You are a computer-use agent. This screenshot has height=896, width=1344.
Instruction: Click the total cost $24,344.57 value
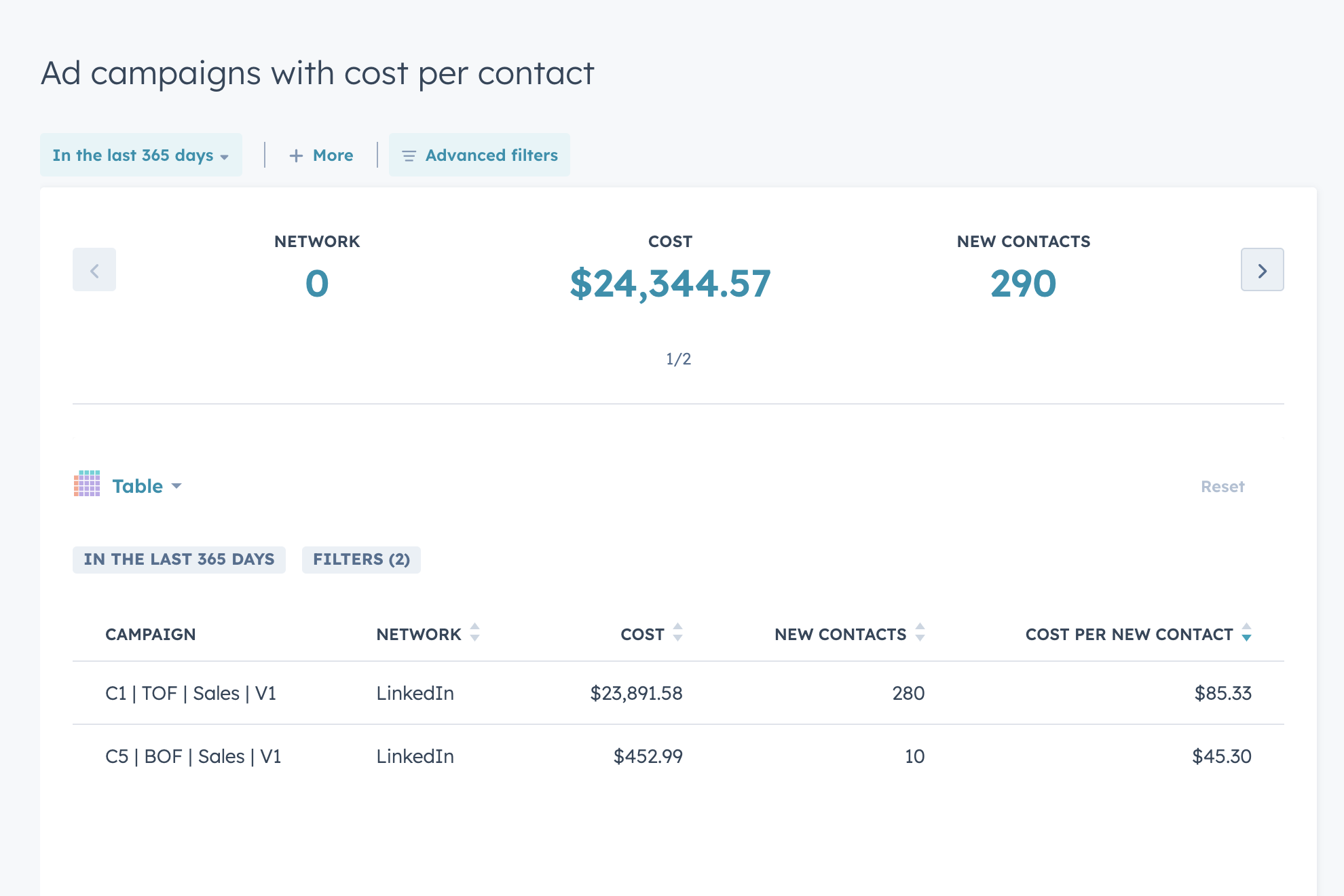(670, 284)
